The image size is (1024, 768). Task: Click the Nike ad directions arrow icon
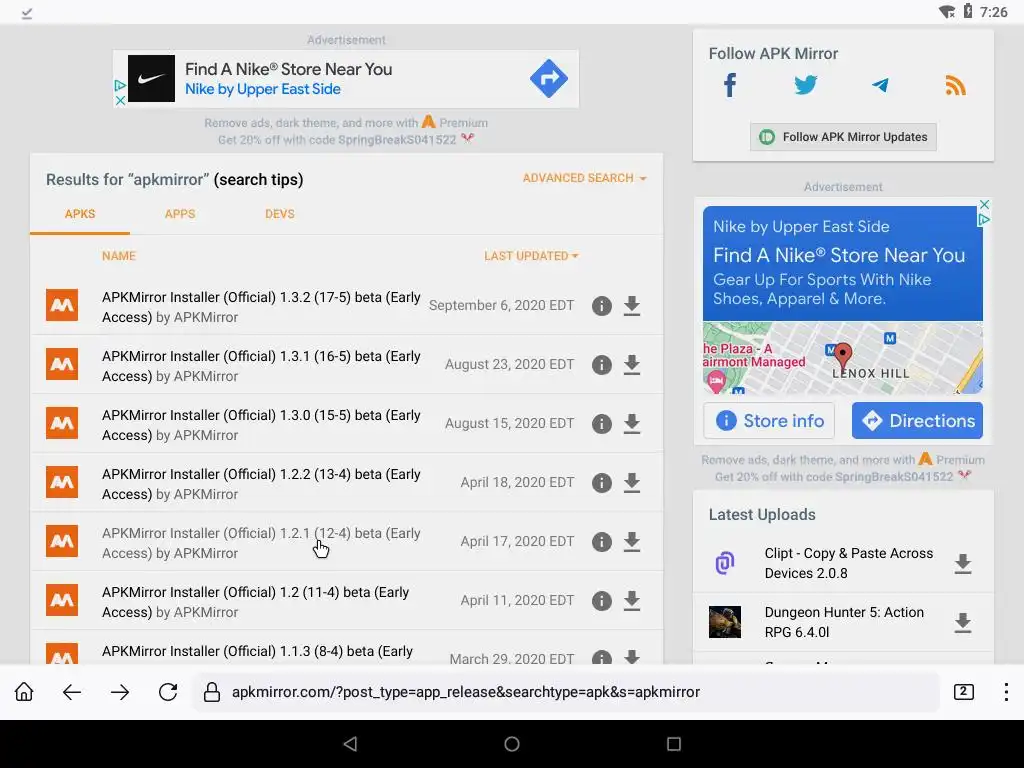point(549,78)
